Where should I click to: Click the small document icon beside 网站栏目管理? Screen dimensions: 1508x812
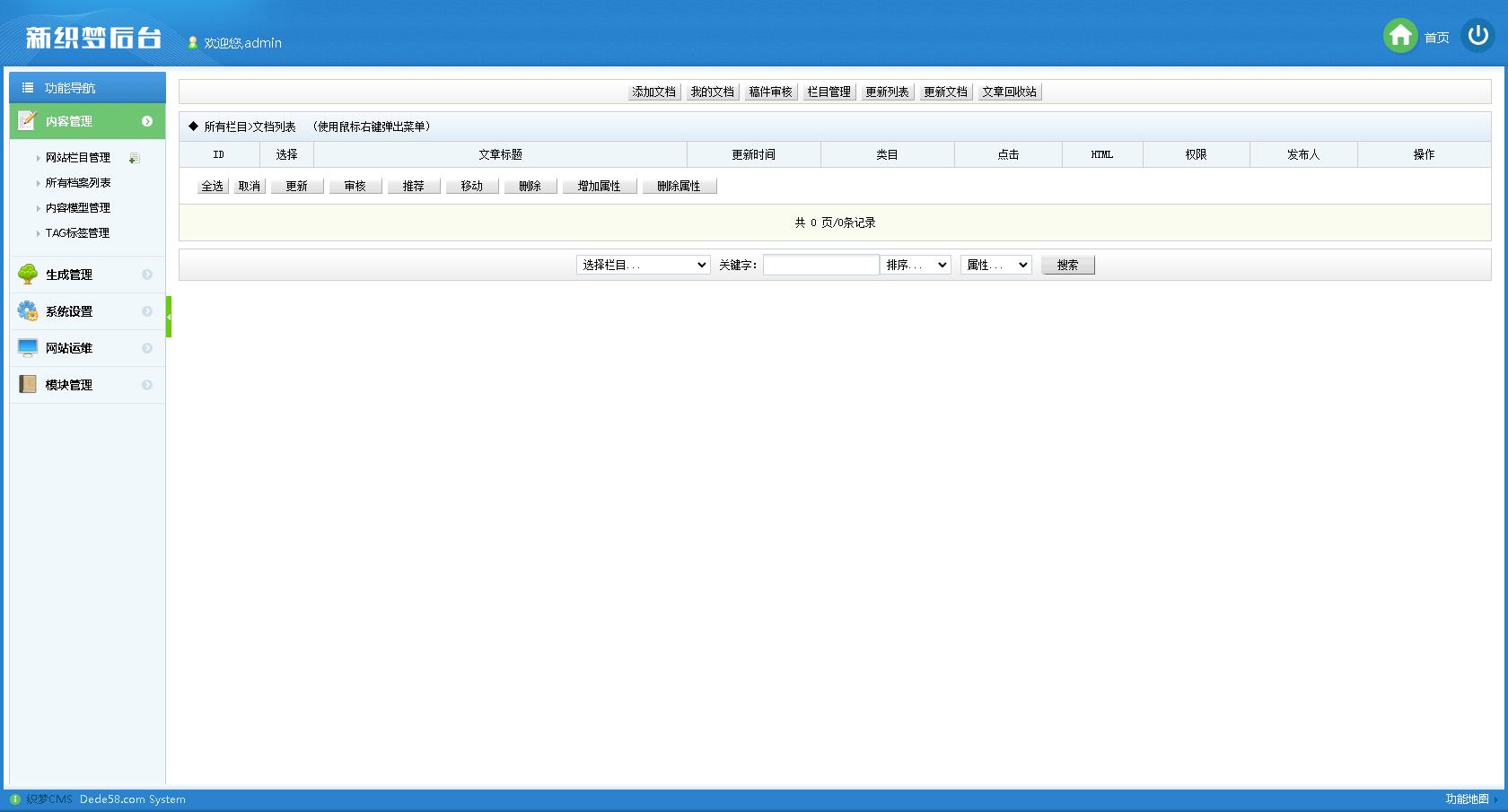click(134, 157)
